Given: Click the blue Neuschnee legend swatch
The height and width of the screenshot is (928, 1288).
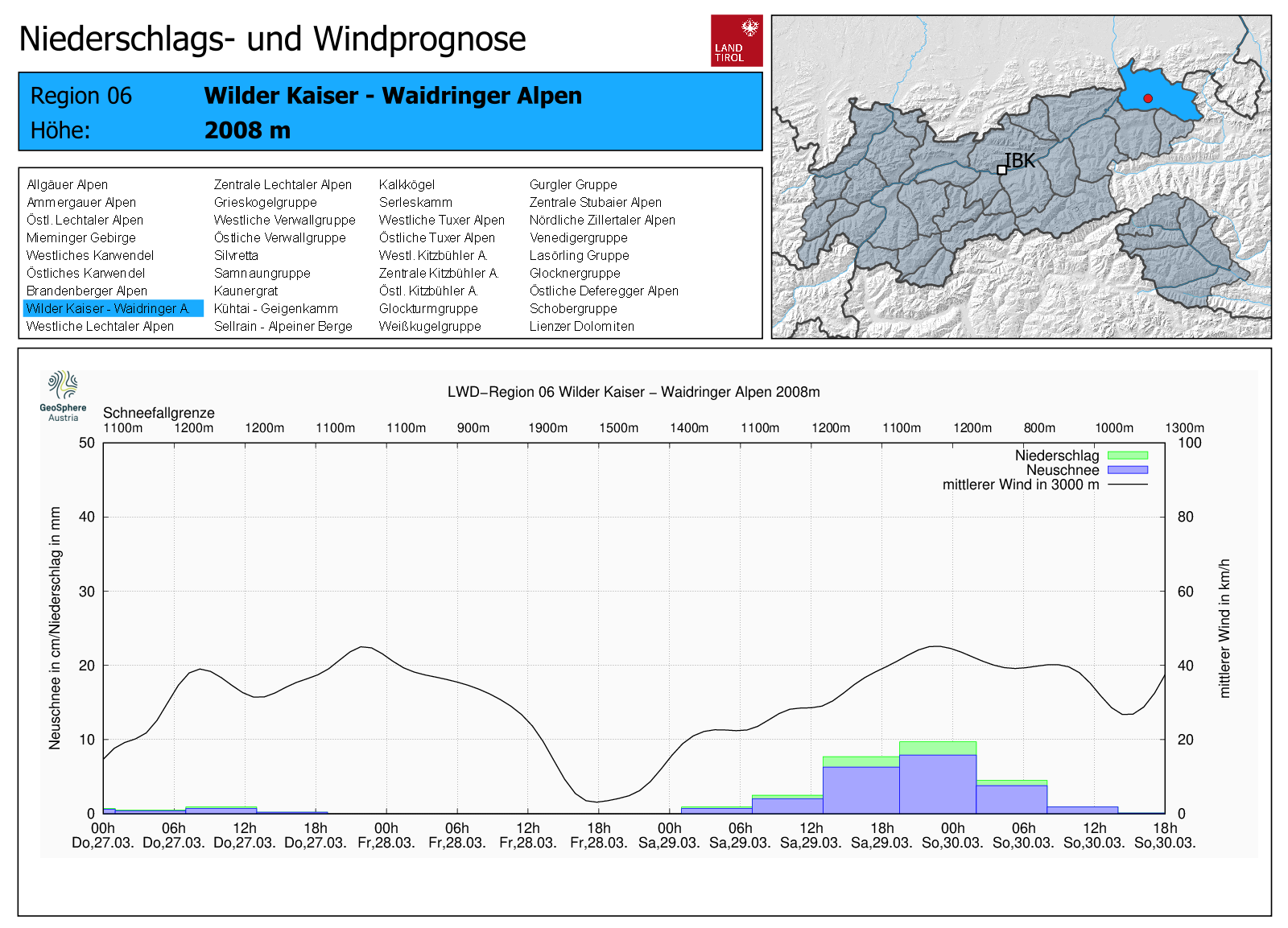Looking at the screenshot, I should (x=1127, y=470).
